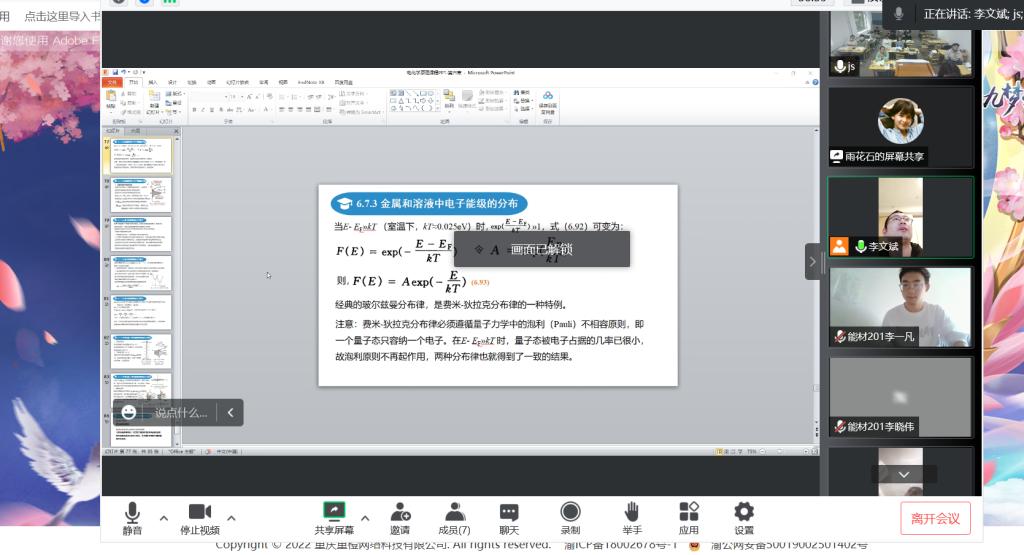Viewport: 1024px width, 555px height.
Task: Open PowerPoint 文件 tab
Action: (112, 82)
